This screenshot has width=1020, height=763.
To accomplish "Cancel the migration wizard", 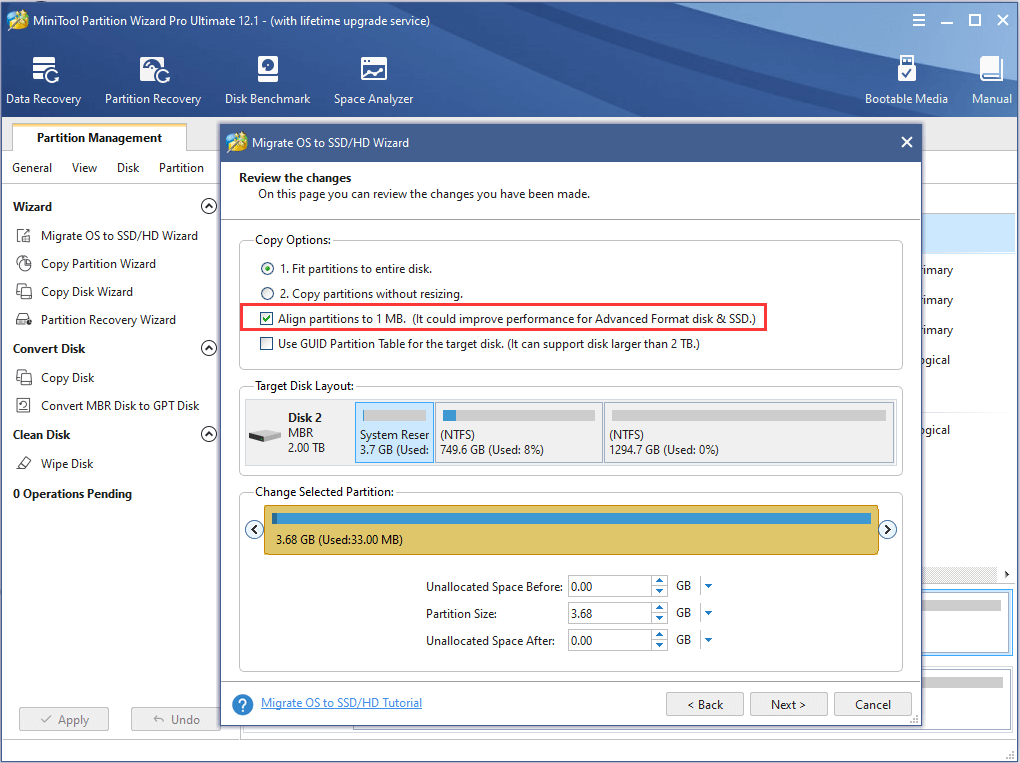I will click(873, 704).
